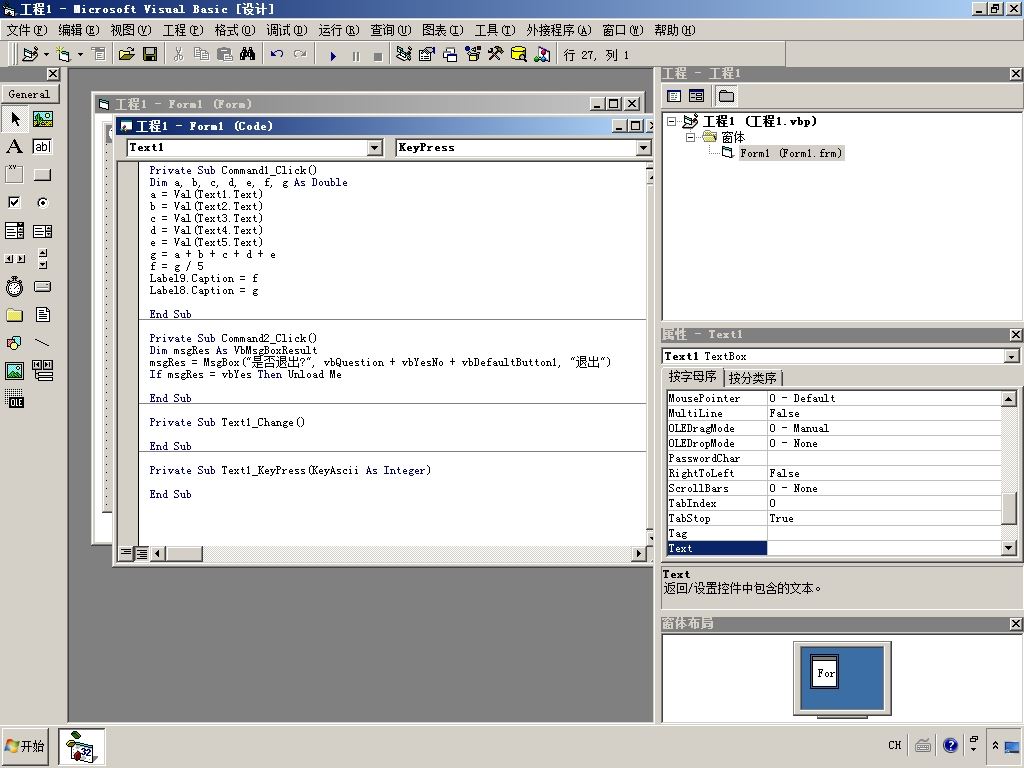Select the Timer control in toolbox
This screenshot has height=768, width=1024.
(x=14, y=287)
